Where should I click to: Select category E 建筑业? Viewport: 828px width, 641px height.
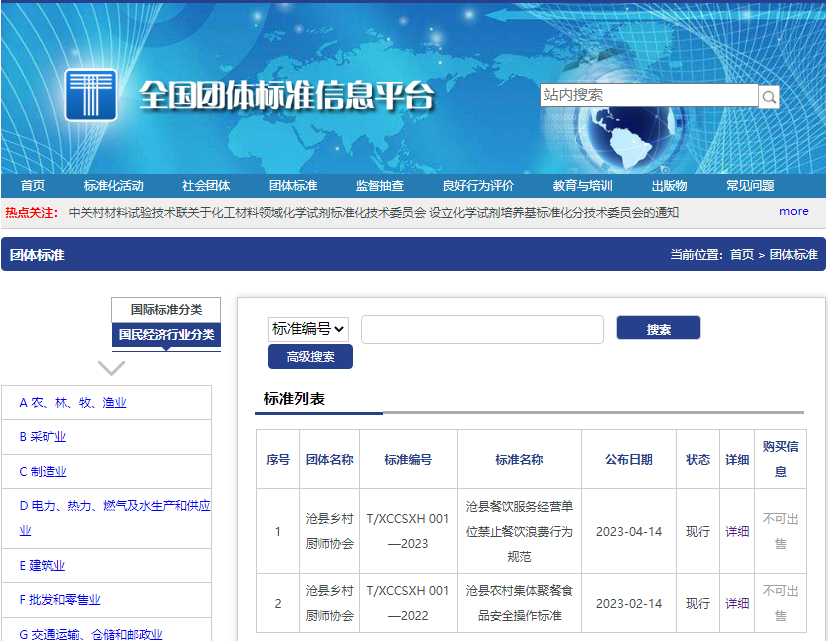click(x=42, y=565)
